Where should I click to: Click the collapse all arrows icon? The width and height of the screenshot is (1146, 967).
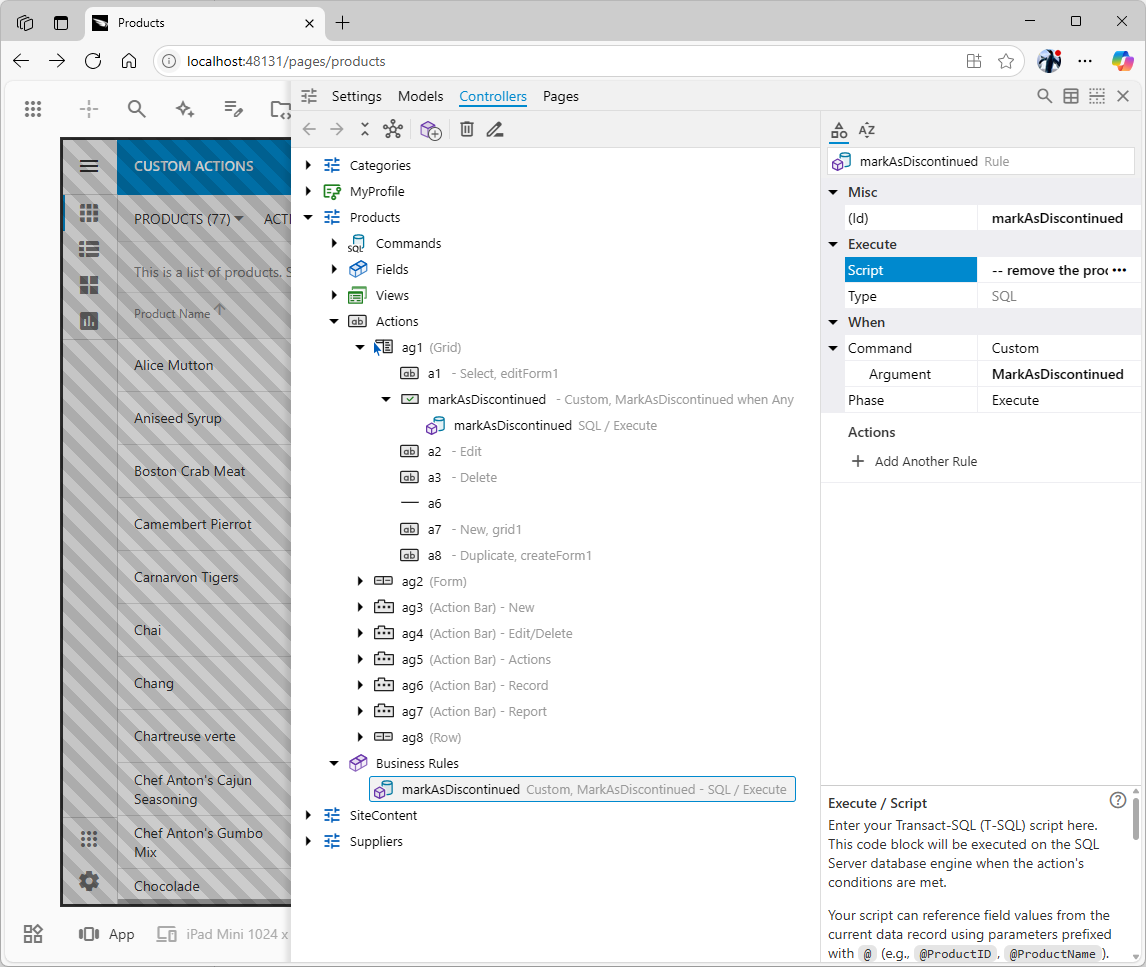click(365, 129)
